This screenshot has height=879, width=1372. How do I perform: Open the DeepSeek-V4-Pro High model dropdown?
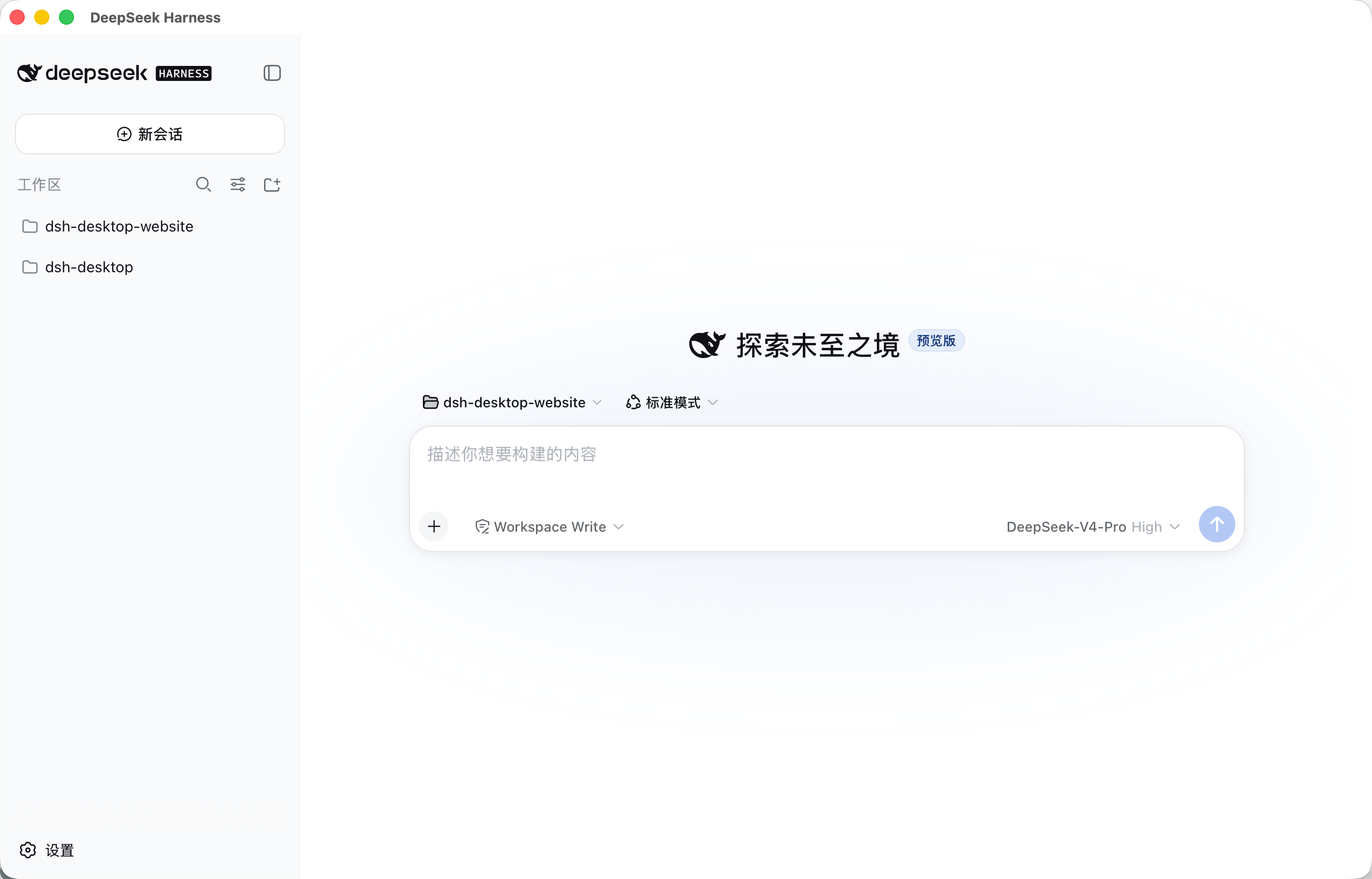[x=1093, y=526]
